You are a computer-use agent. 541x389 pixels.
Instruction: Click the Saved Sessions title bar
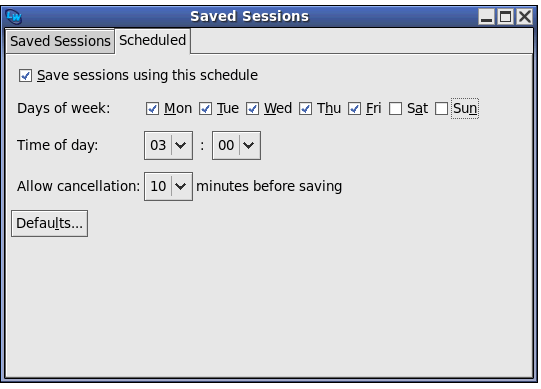coord(250,16)
